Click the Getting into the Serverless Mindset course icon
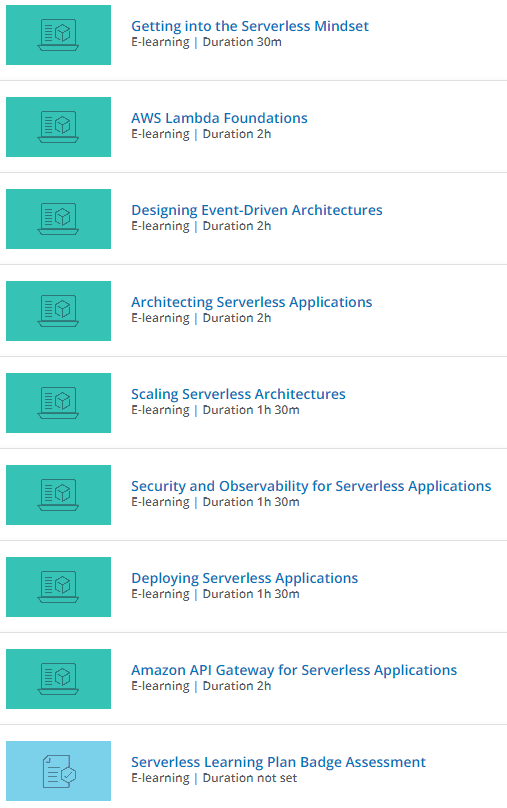 click(58, 35)
